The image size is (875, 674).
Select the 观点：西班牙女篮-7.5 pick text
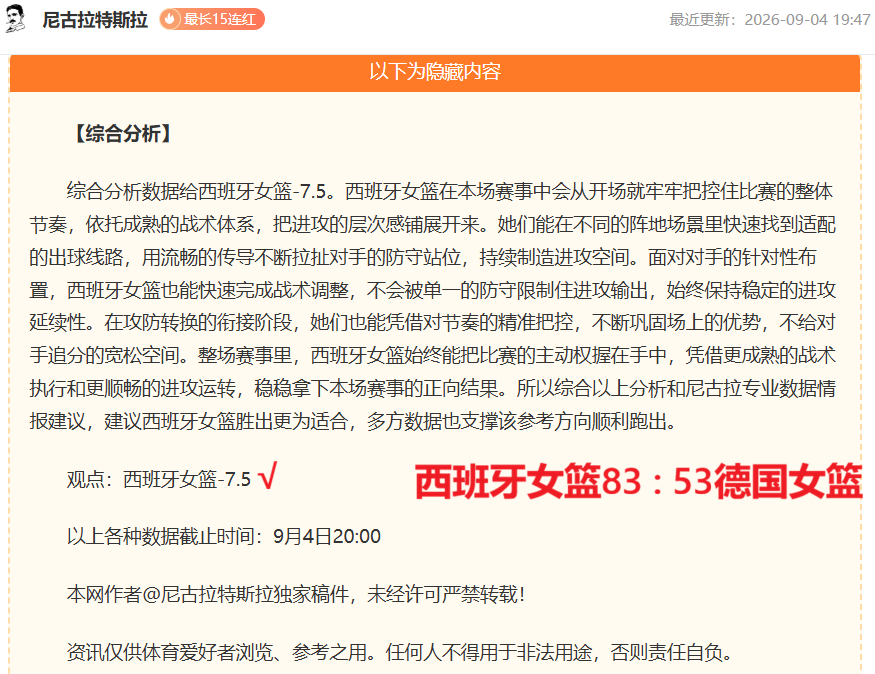158,479
